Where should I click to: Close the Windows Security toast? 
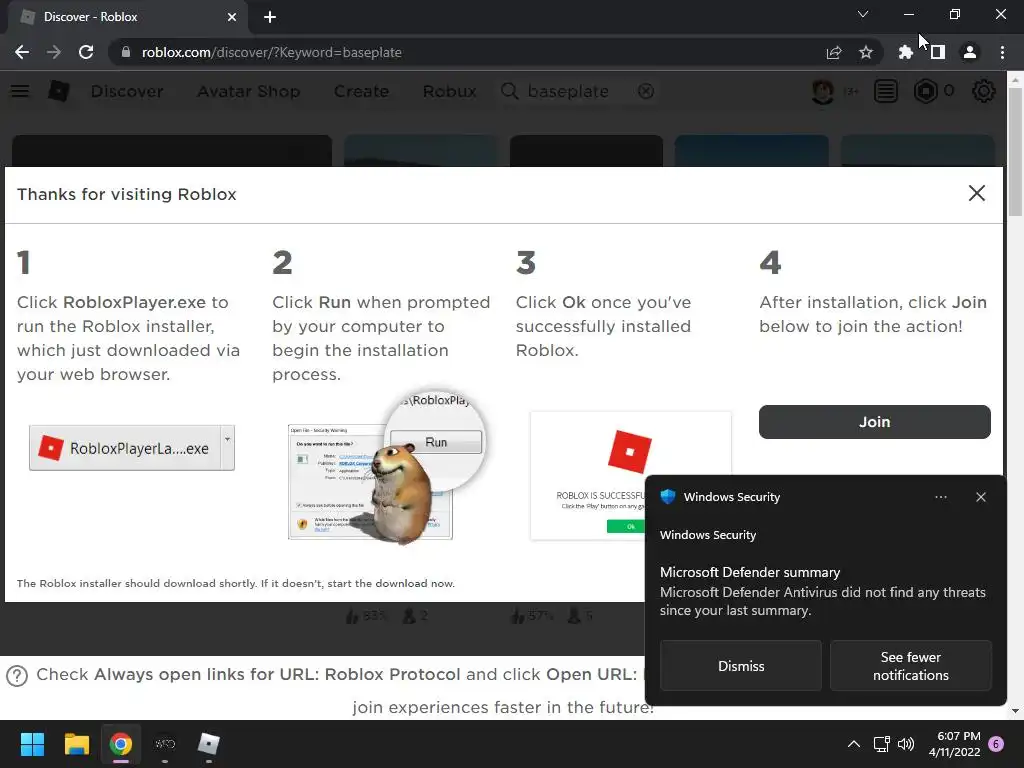click(980, 497)
